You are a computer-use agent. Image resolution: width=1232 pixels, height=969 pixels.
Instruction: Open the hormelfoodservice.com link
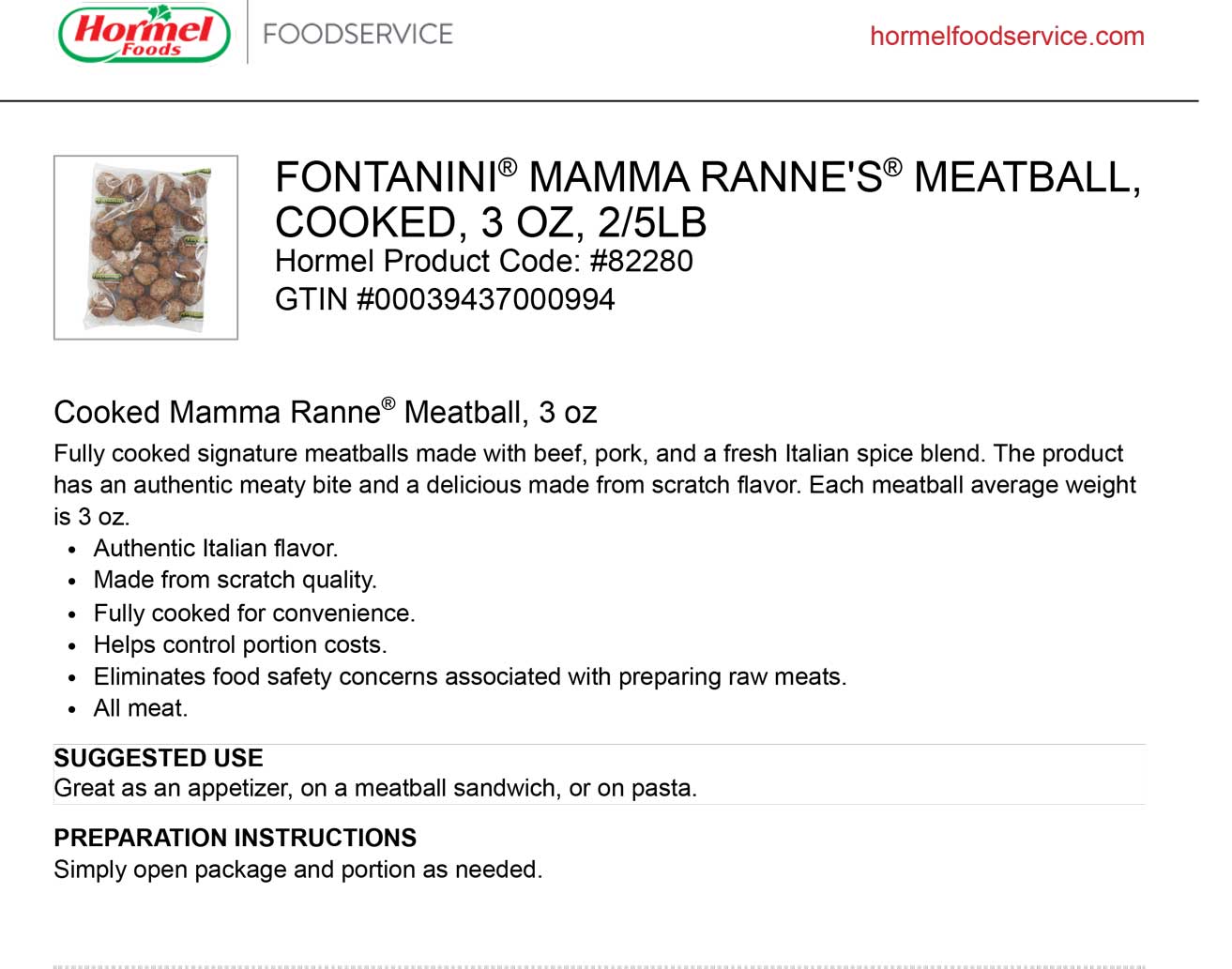coord(1006,37)
